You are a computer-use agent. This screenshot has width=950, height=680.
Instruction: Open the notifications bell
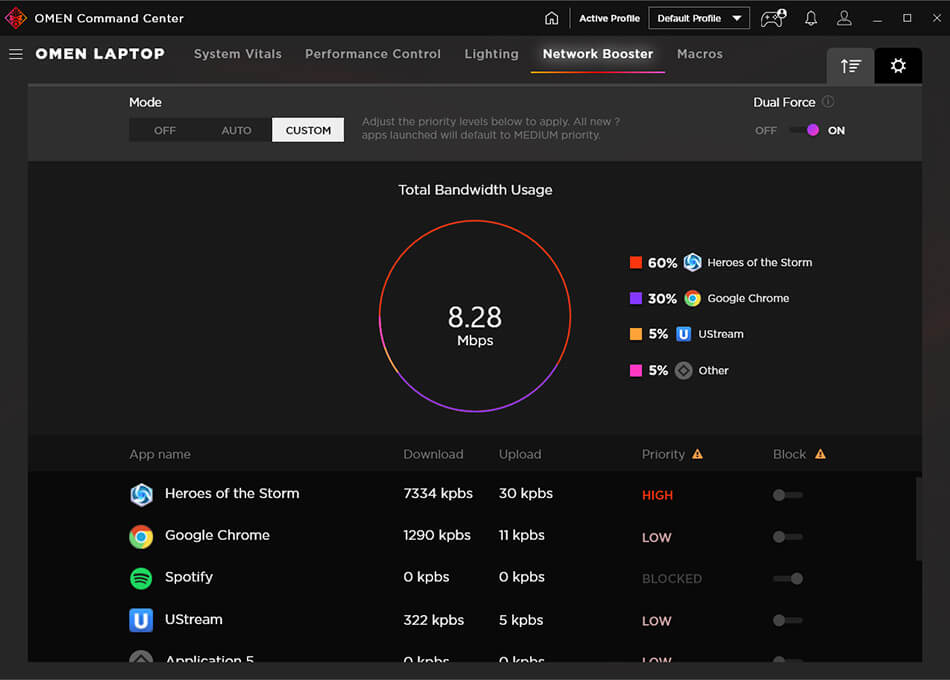(x=811, y=18)
